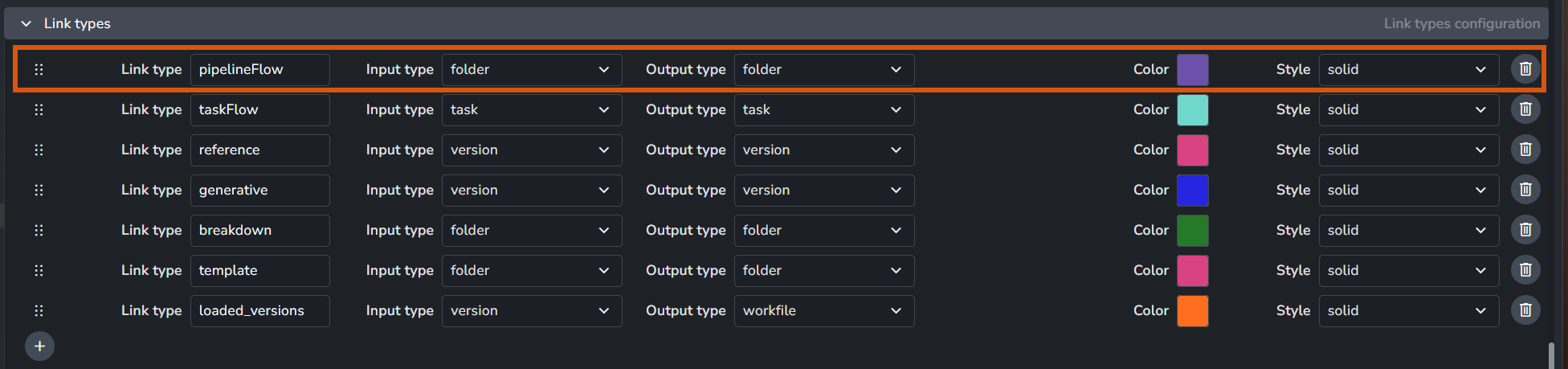Open Output type dropdown showing workfile

823,311
